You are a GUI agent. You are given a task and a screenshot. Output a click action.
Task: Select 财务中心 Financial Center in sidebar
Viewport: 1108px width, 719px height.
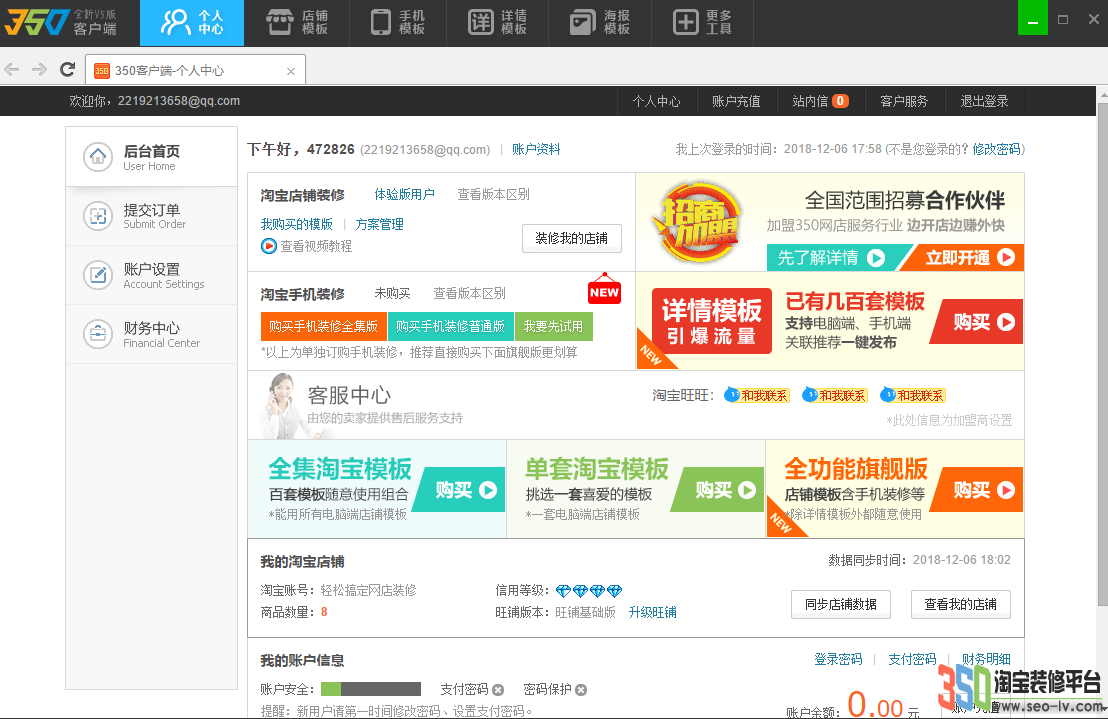151,334
